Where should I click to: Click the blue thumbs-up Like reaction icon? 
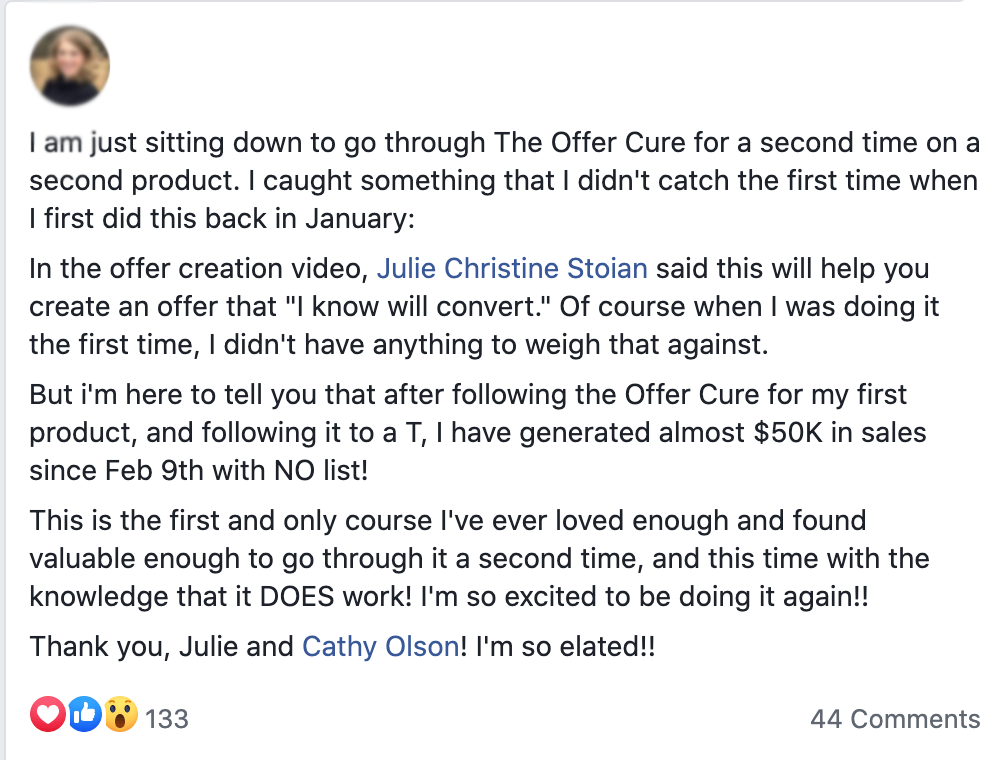tap(84, 714)
